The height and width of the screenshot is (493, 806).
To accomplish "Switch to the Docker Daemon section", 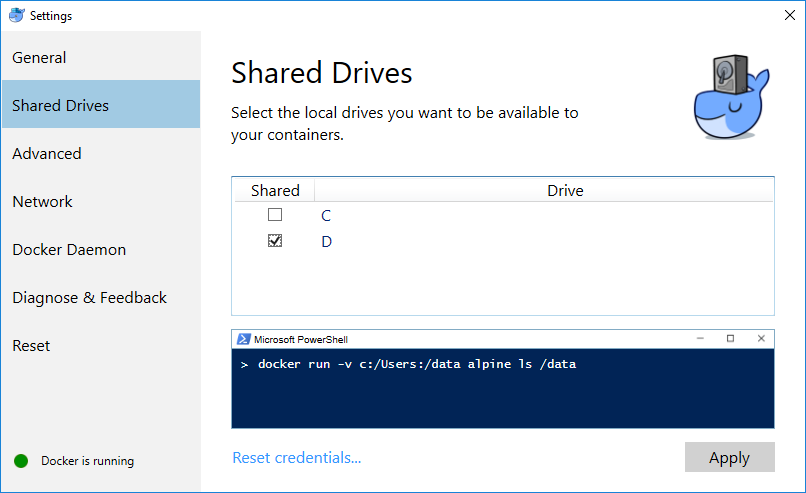I will (101, 249).
